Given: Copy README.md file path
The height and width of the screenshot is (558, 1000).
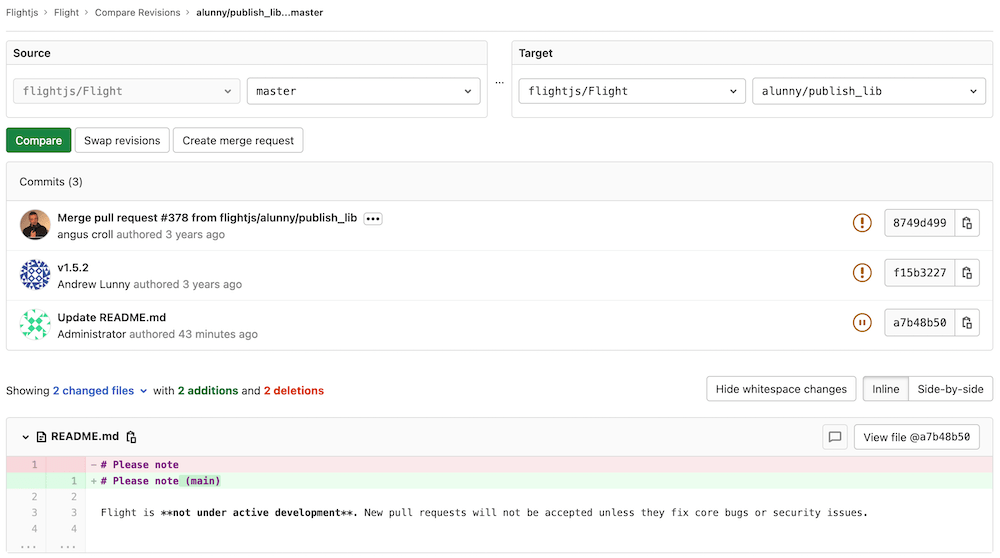Looking at the screenshot, I should (131, 437).
